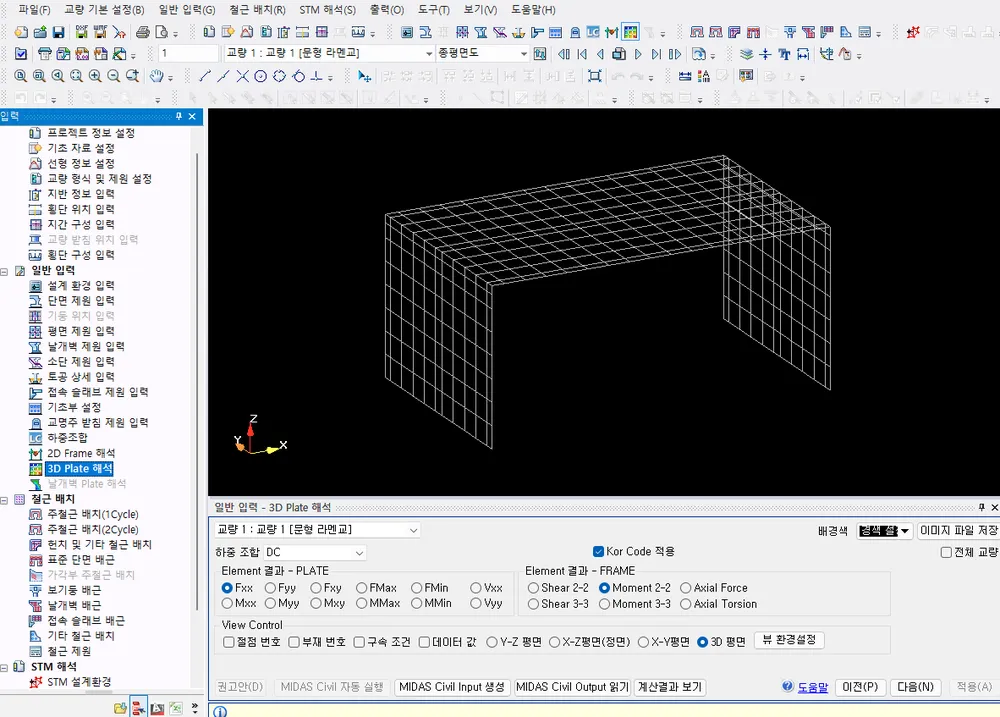Click the highlighted 3D Plate analysis toolbar icon

coord(630,31)
